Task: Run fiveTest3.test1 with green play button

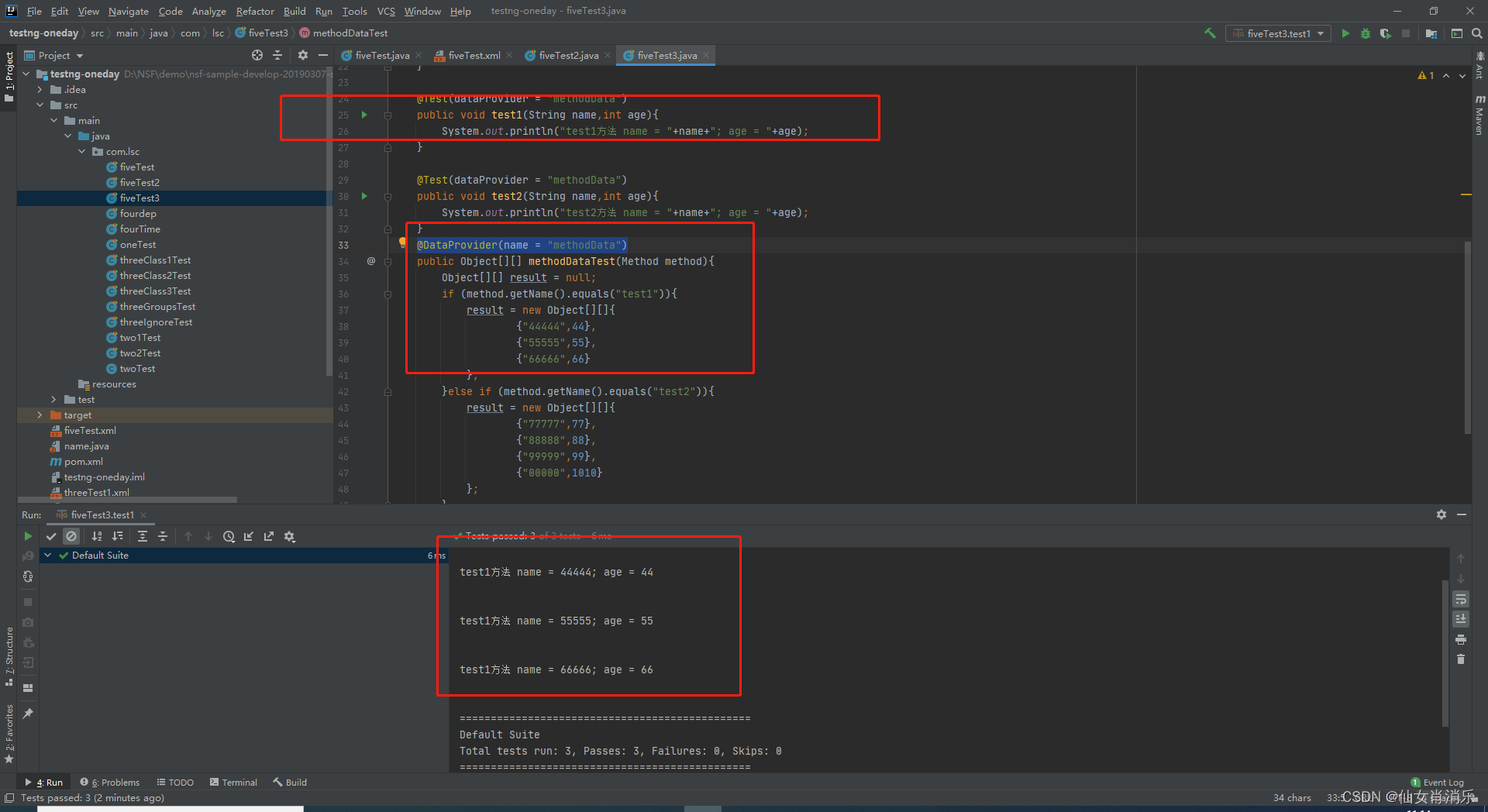Action: (1345, 33)
